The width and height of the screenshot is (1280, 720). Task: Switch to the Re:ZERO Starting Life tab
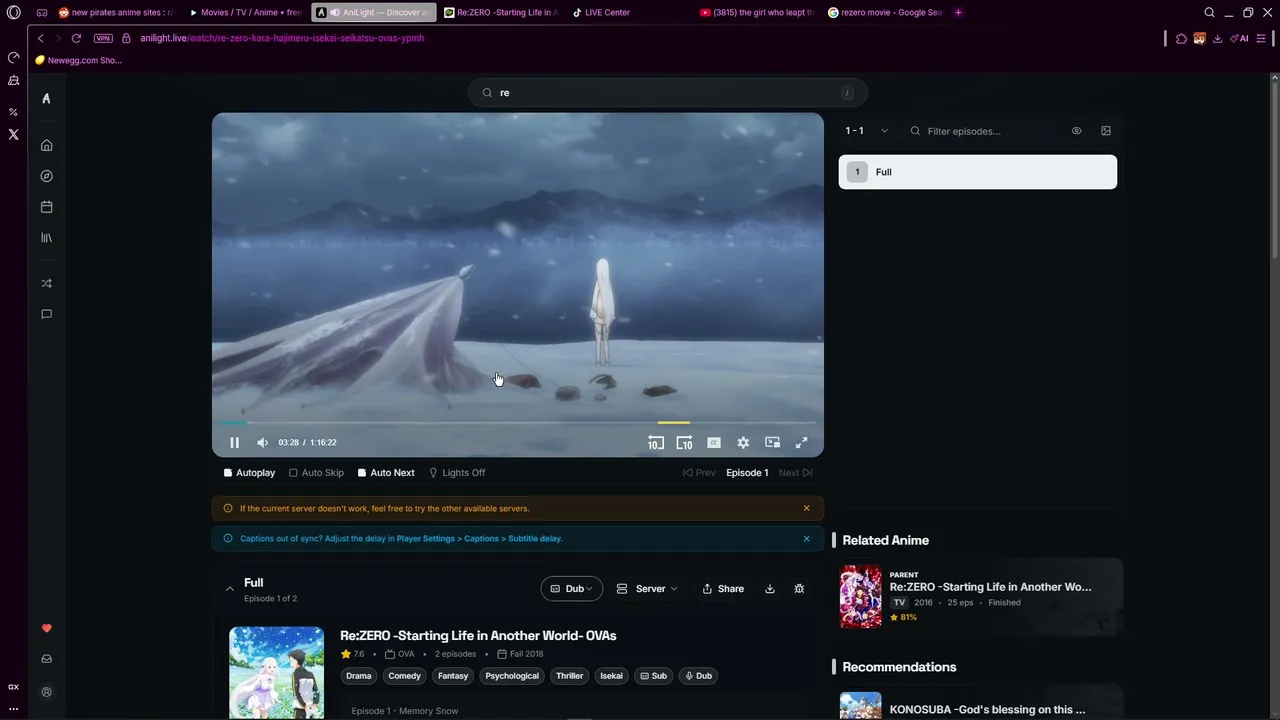[x=500, y=13]
